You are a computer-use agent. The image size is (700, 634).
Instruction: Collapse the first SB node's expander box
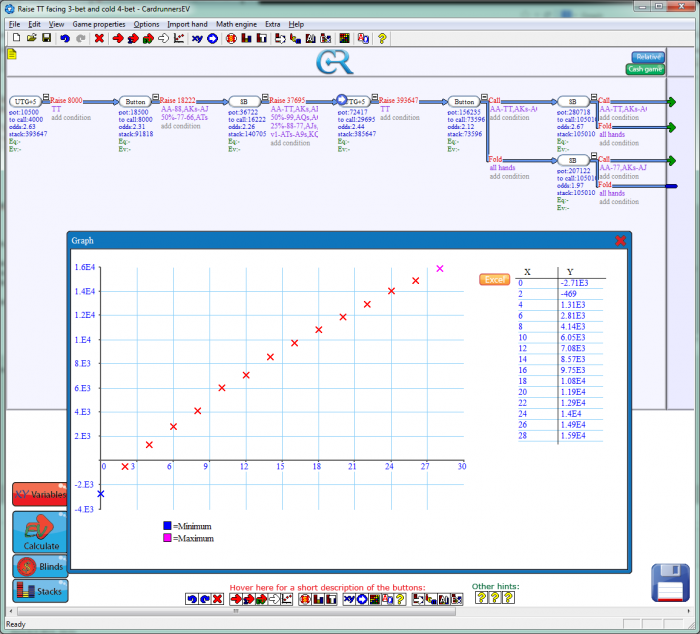(x=264, y=97)
